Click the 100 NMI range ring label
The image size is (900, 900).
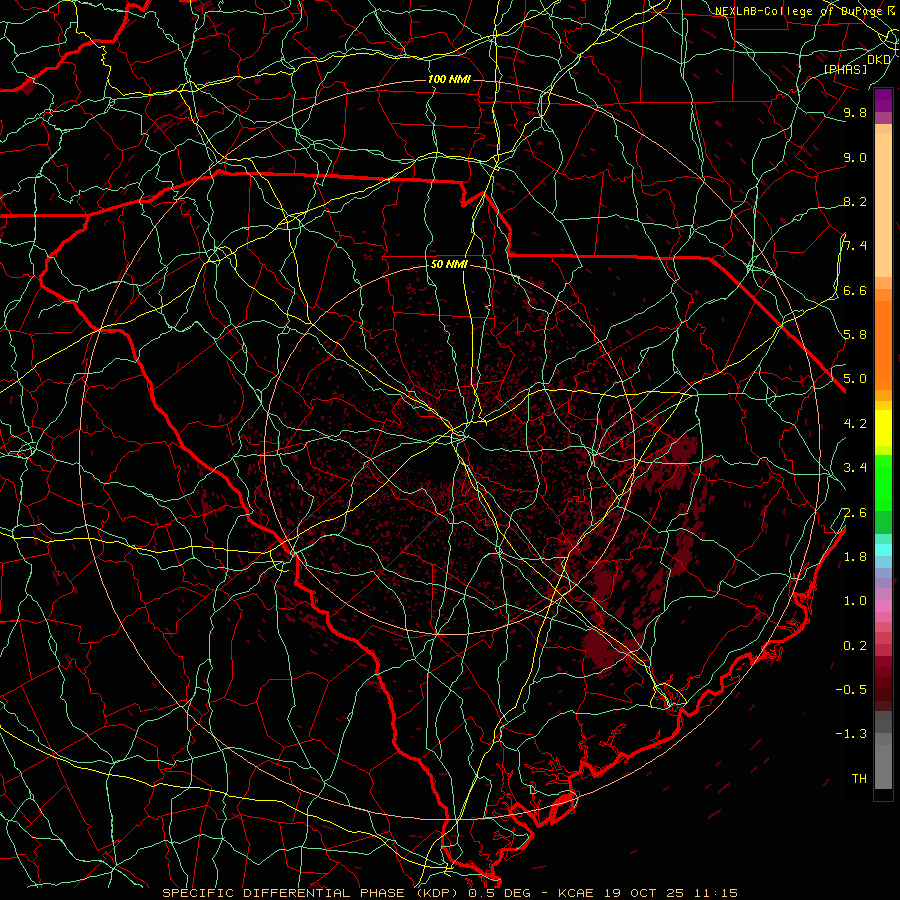(x=449, y=79)
